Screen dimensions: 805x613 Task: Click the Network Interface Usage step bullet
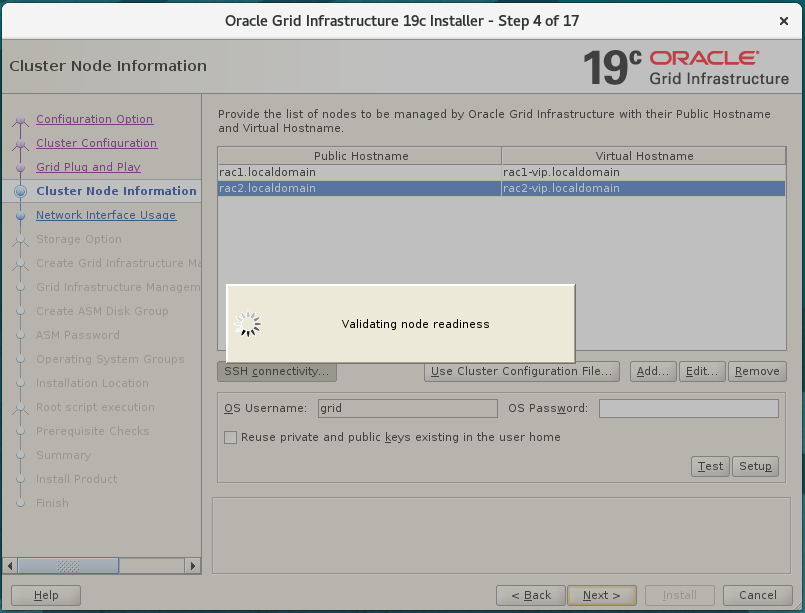pyautogui.click(x=21, y=216)
